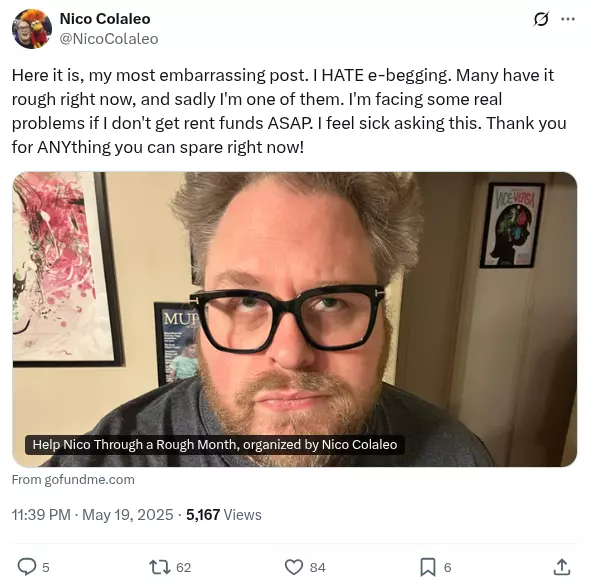Click the like count 84
The width and height of the screenshot is (589, 585).
(x=317, y=567)
